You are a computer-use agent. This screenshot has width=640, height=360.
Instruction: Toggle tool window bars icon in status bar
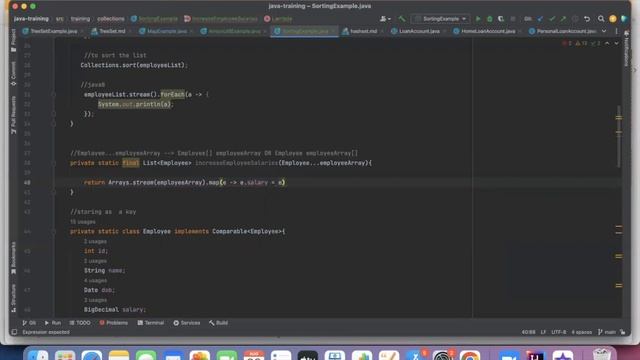(14, 332)
